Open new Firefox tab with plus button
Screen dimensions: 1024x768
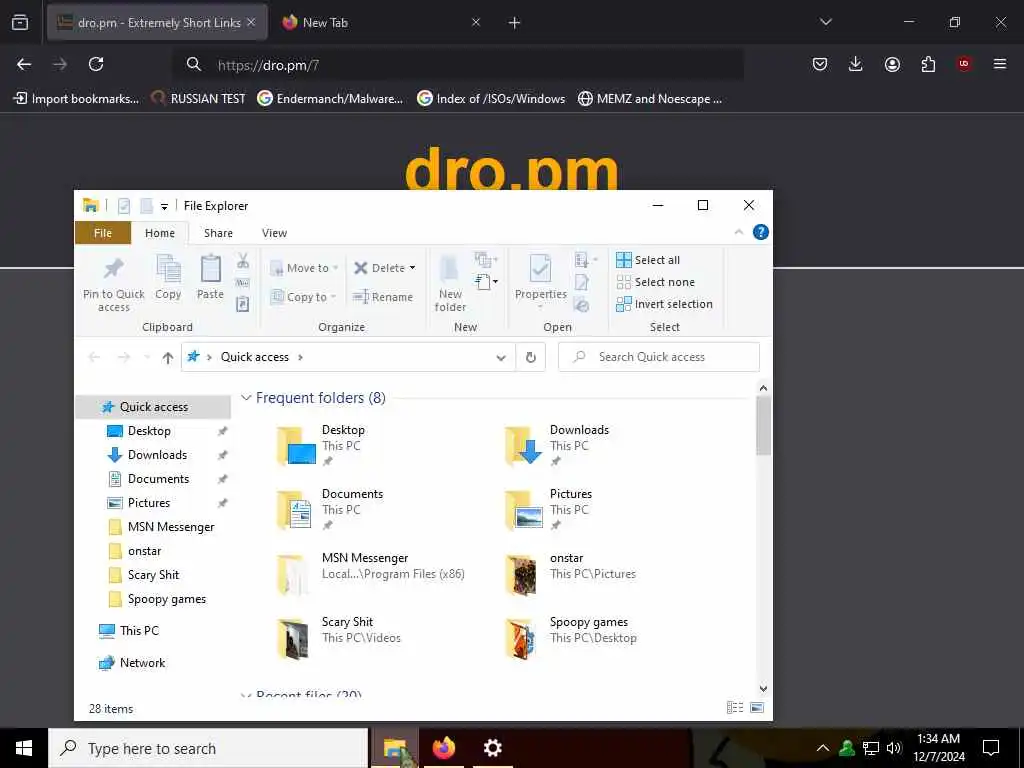point(514,23)
